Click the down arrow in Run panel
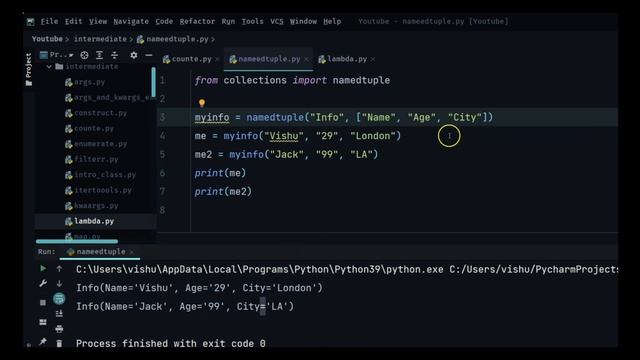640x360 pixels. click(x=59, y=283)
